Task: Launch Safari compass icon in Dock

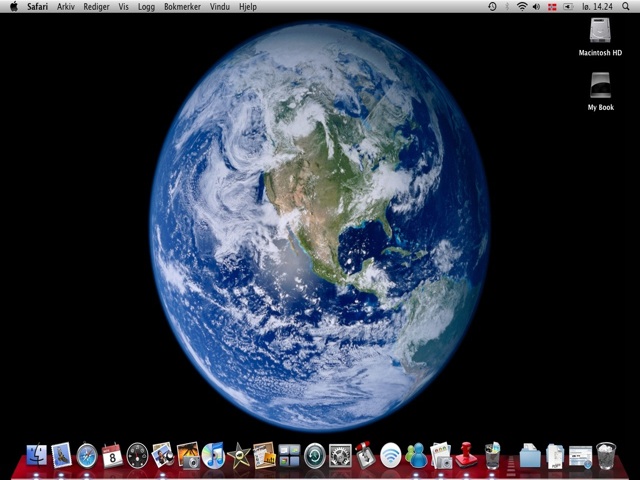Action: (x=87, y=456)
